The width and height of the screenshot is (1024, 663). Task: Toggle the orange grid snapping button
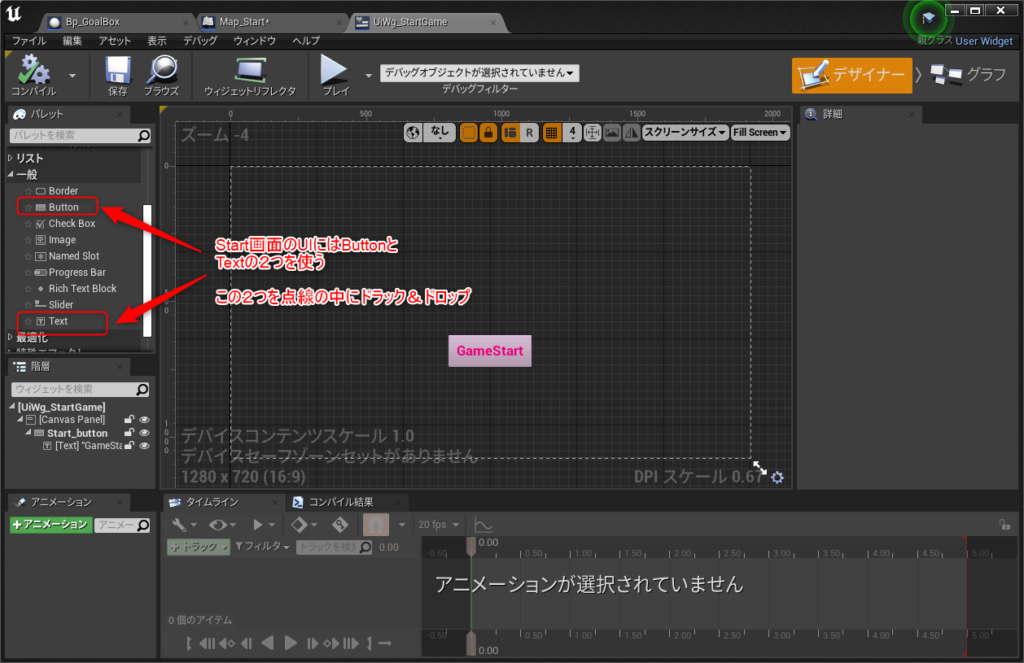(x=551, y=132)
